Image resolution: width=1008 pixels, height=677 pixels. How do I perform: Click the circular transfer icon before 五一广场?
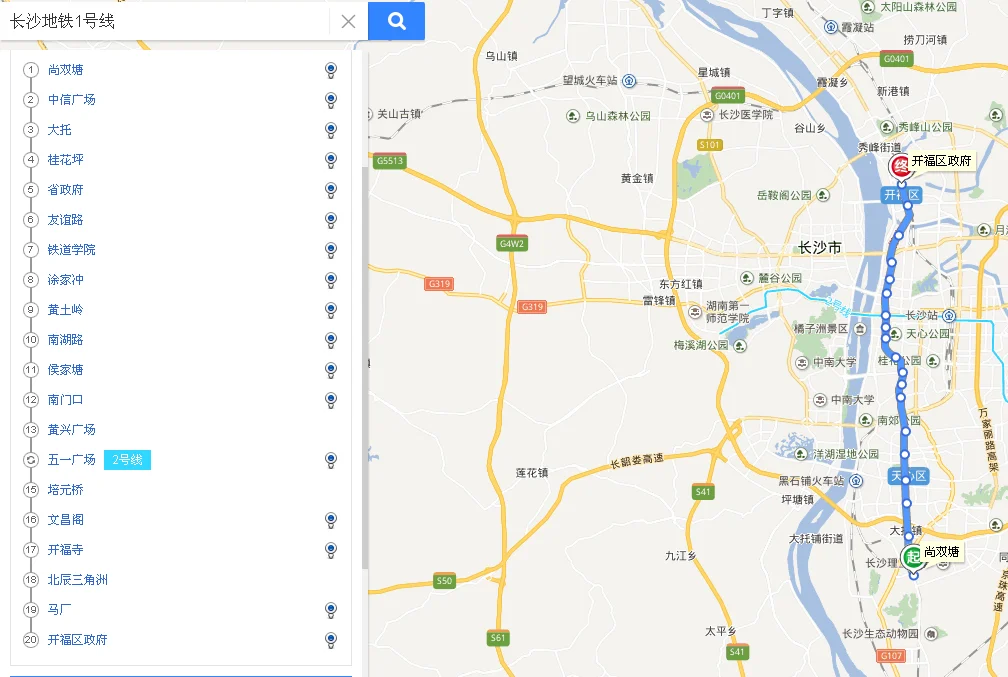click(x=31, y=460)
